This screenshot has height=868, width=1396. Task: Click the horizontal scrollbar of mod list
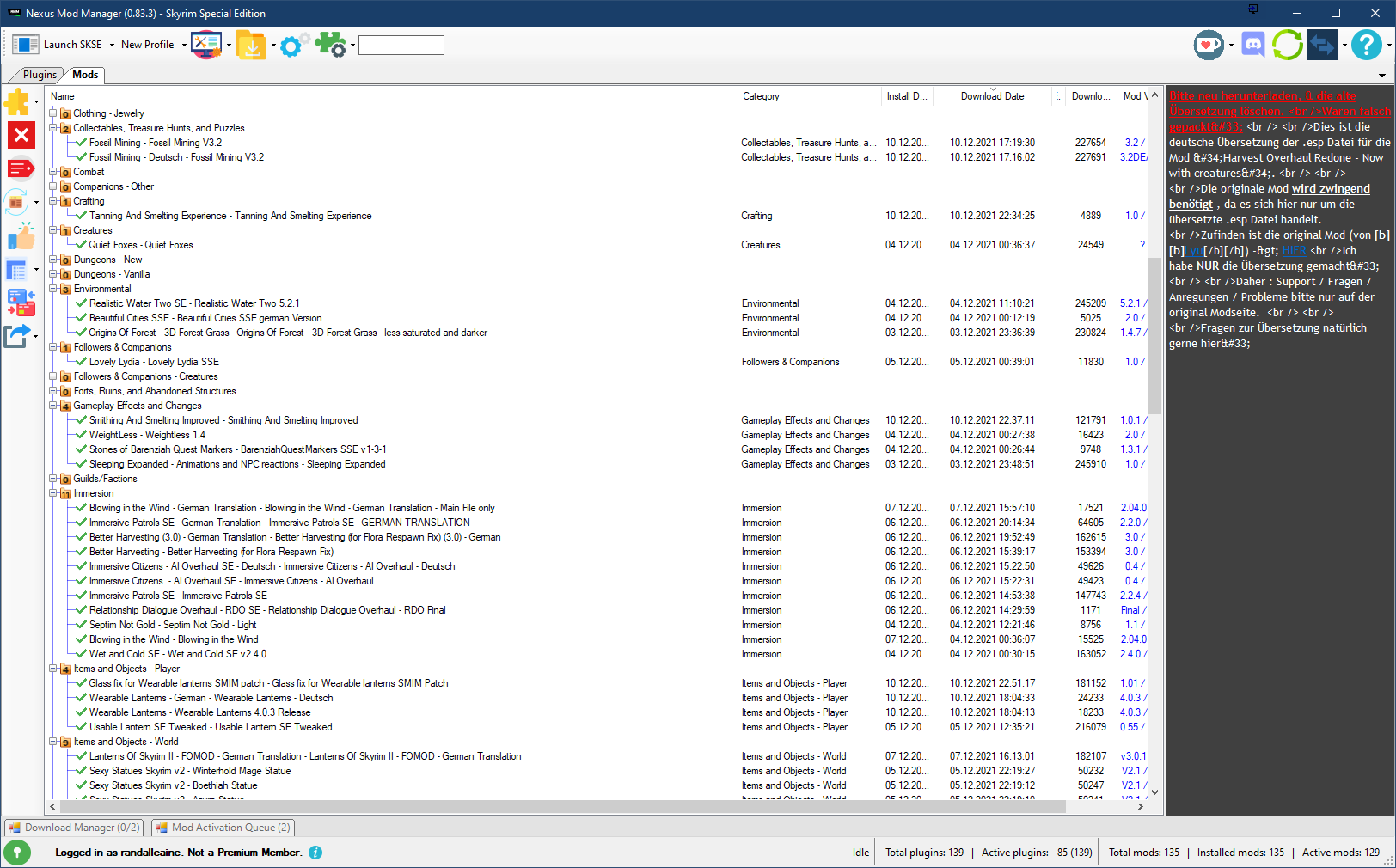[x=559, y=806]
